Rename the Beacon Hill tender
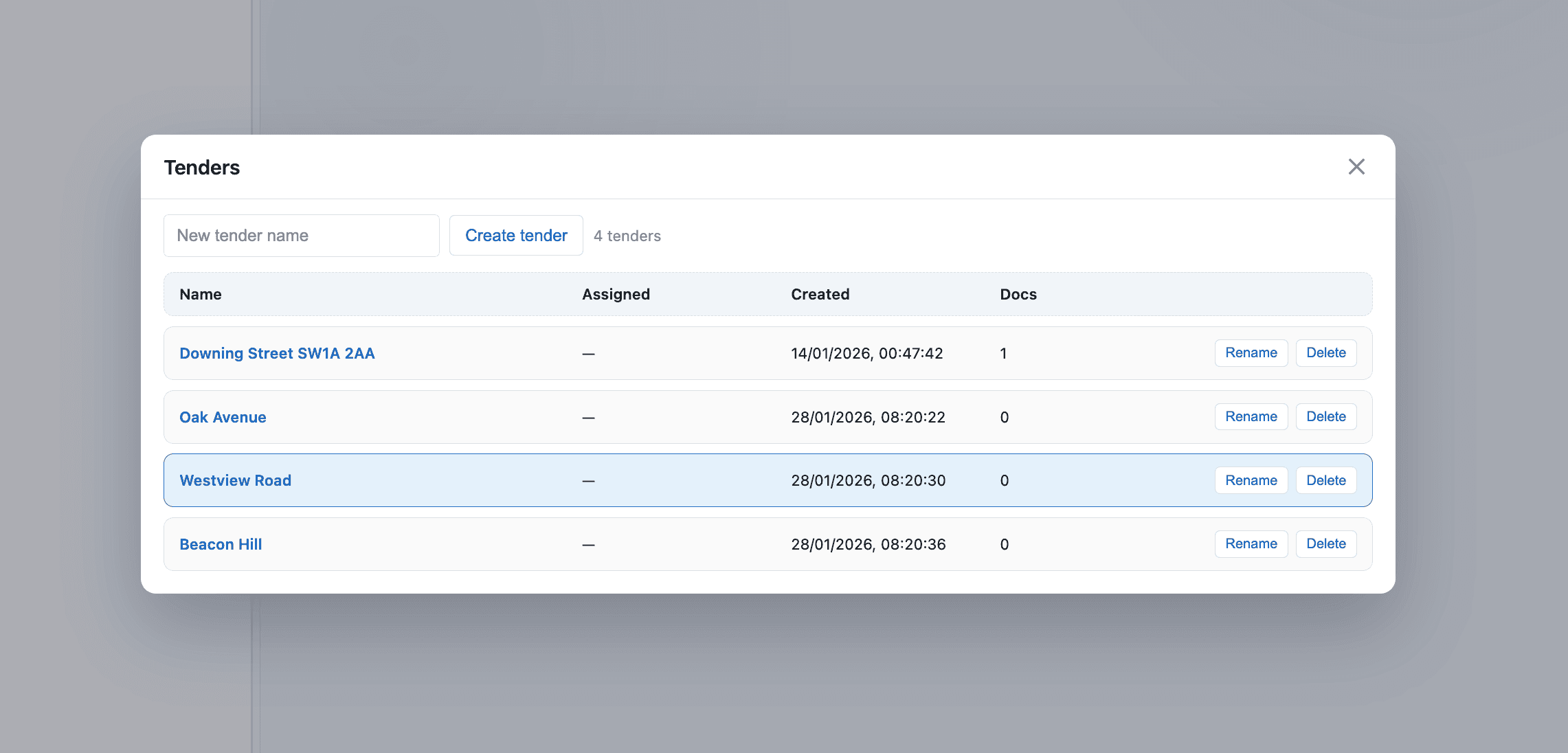Viewport: 1568px width, 753px height. pos(1251,544)
